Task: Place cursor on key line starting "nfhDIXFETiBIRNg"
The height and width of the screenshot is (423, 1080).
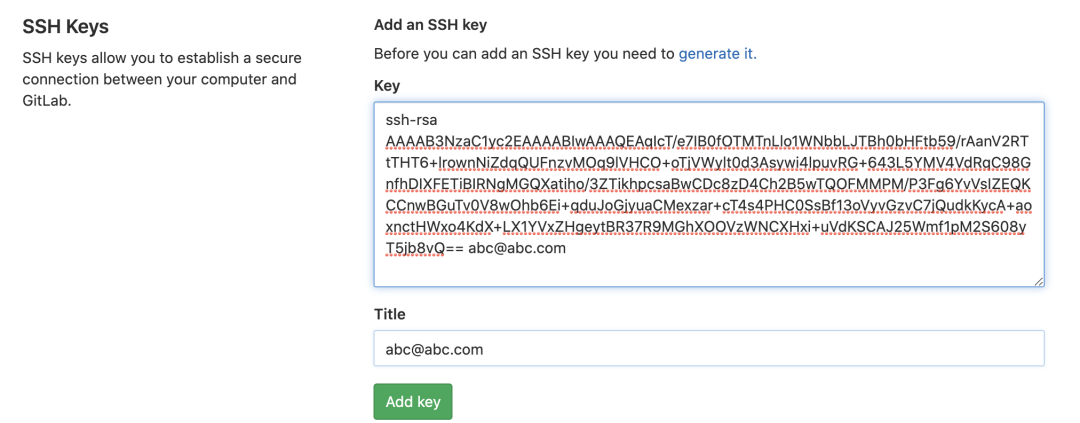Action: tap(700, 184)
